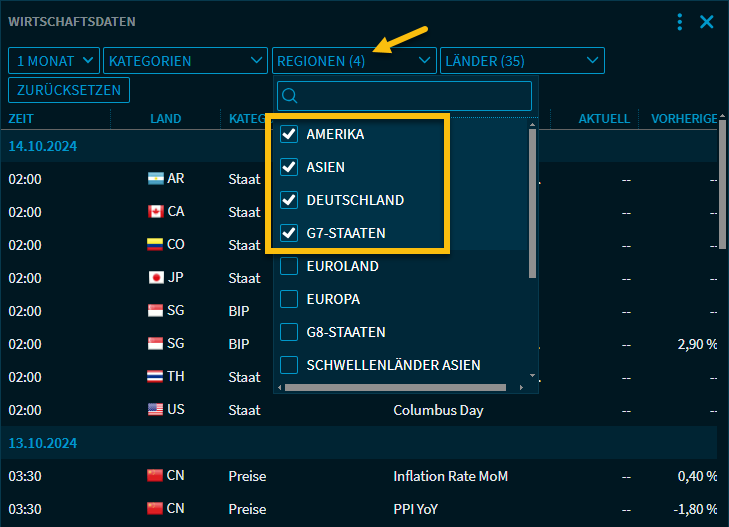Check the G8-STAATEN checkbox

pos(289,332)
